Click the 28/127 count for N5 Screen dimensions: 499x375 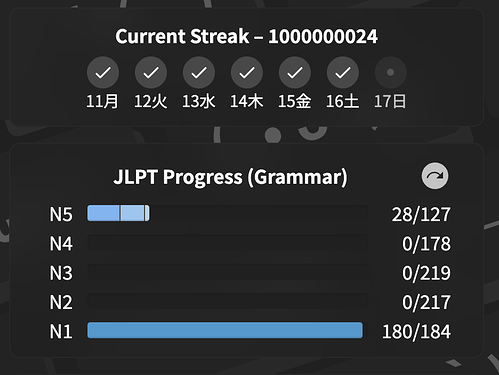[421, 214]
